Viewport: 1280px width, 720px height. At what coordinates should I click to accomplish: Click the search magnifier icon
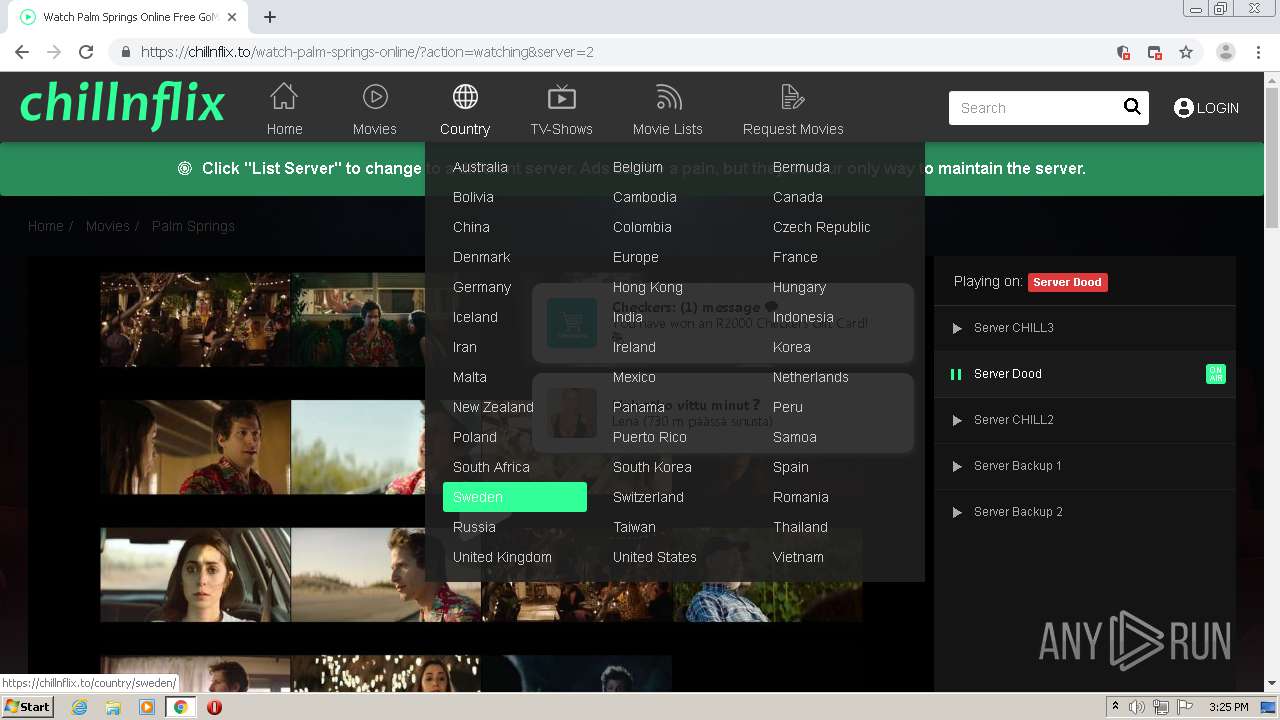(1132, 107)
